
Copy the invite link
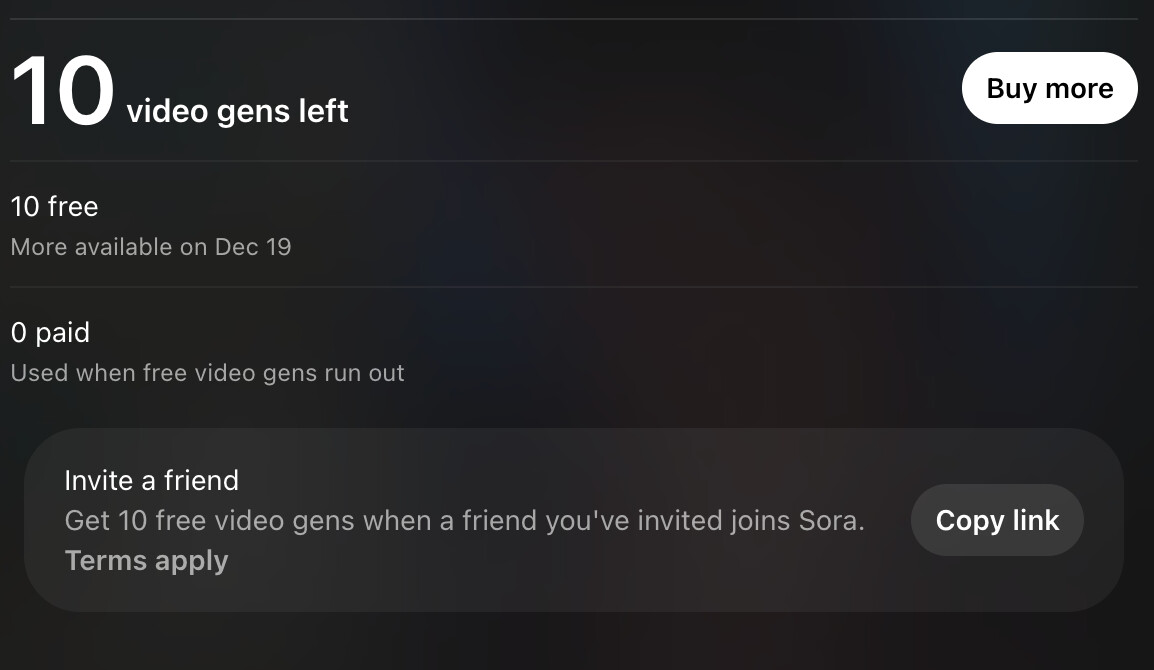point(997,520)
